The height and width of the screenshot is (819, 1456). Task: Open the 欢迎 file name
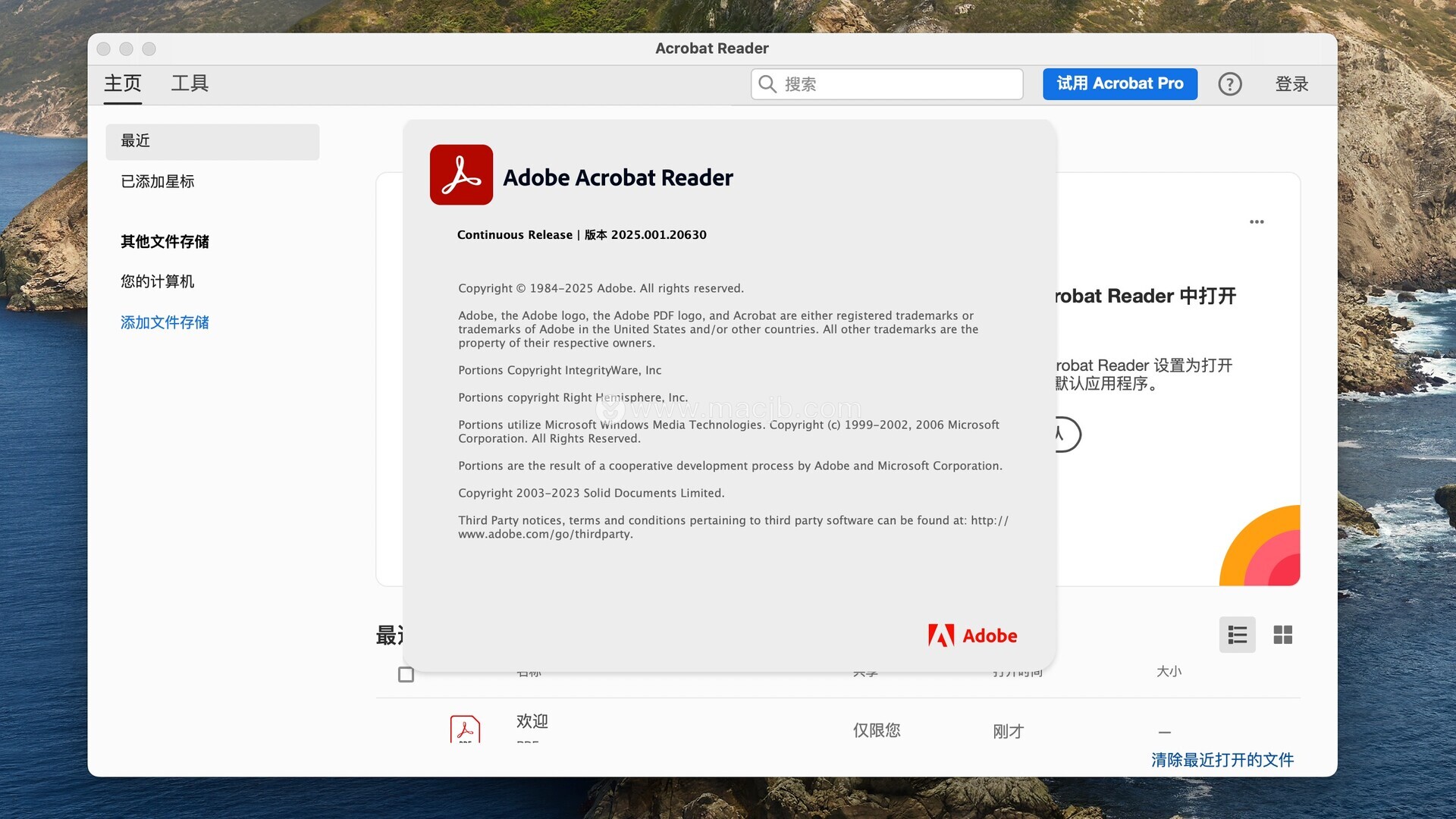point(532,721)
